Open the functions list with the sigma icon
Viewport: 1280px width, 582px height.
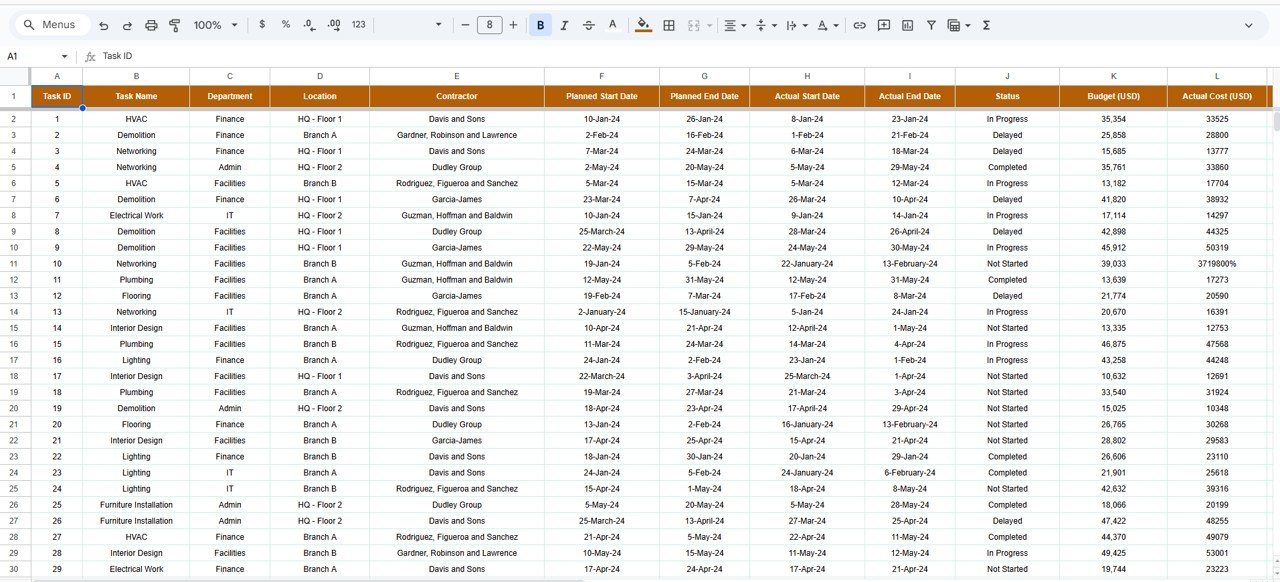(985, 25)
